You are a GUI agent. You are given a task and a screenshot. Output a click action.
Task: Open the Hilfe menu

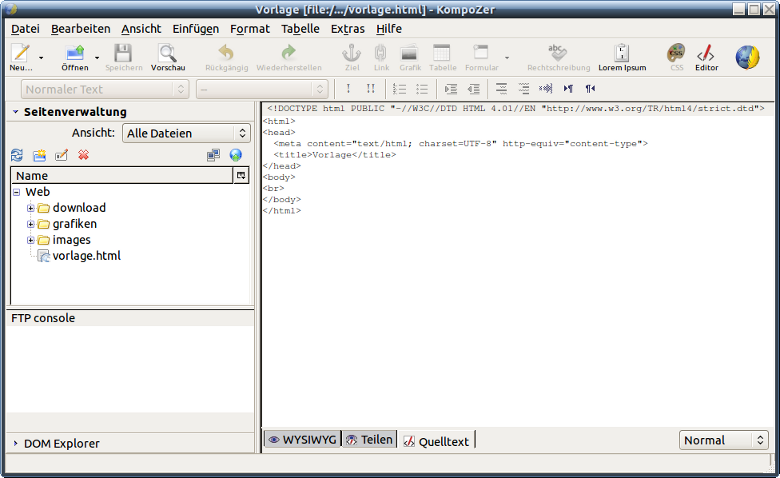(389, 29)
